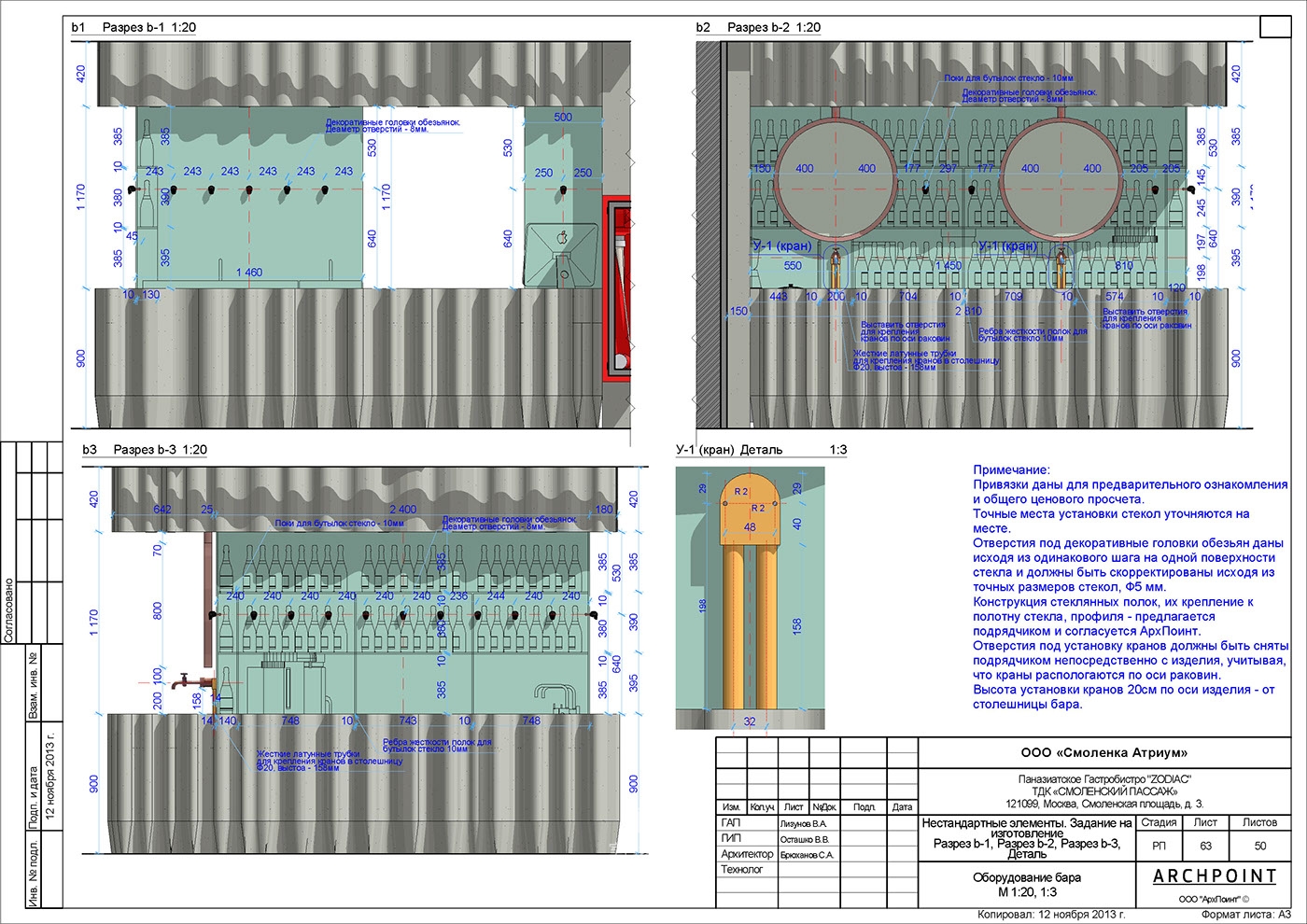Click the dimension '2 400' in section b-3
Screen dimensions: 1307x924
point(403,510)
